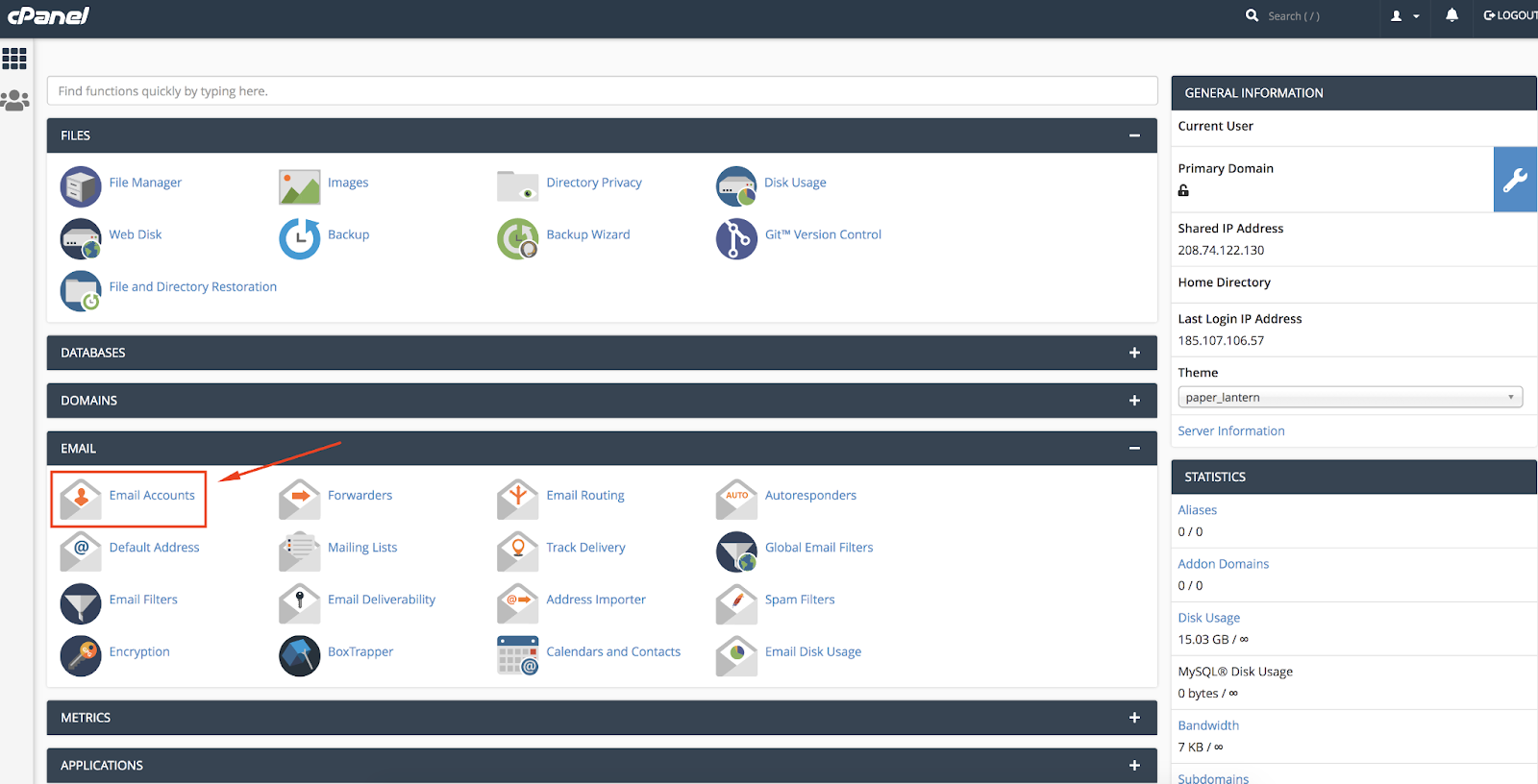Click the Autoresponders icon

click(x=736, y=500)
